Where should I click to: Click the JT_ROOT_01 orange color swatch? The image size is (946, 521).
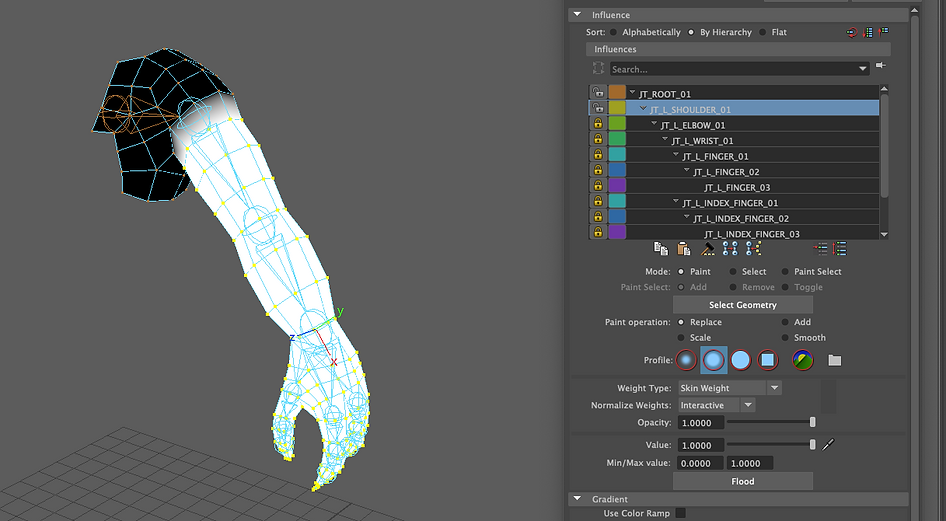click(617, 92)
